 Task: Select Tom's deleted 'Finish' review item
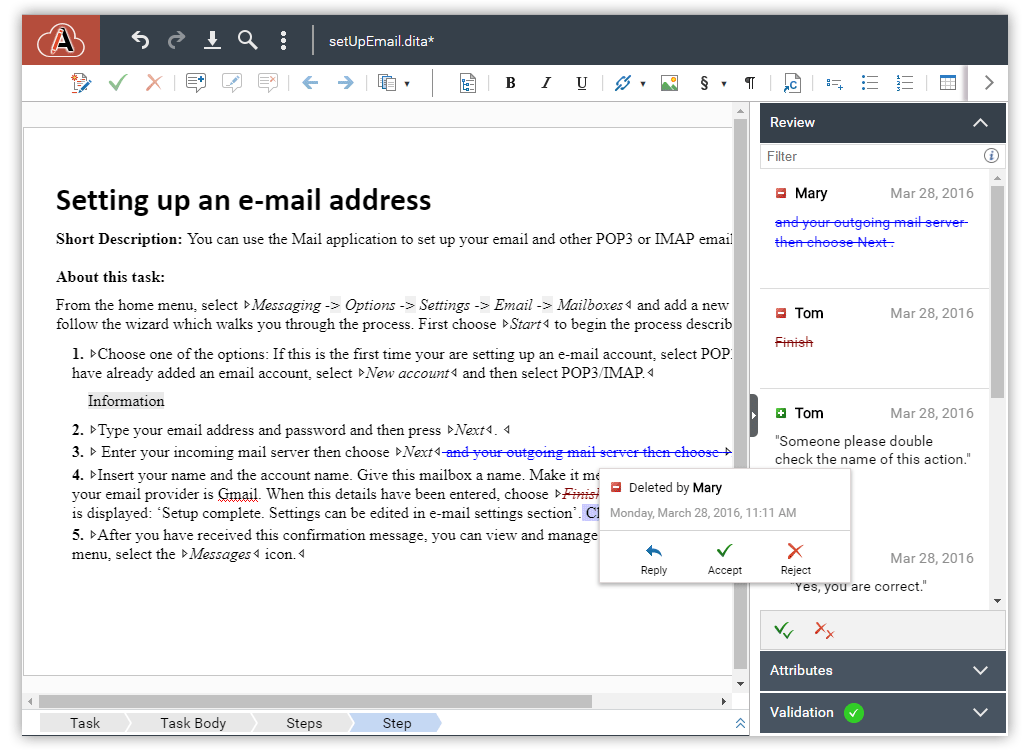pyautogui.click(x=874, y=339)
